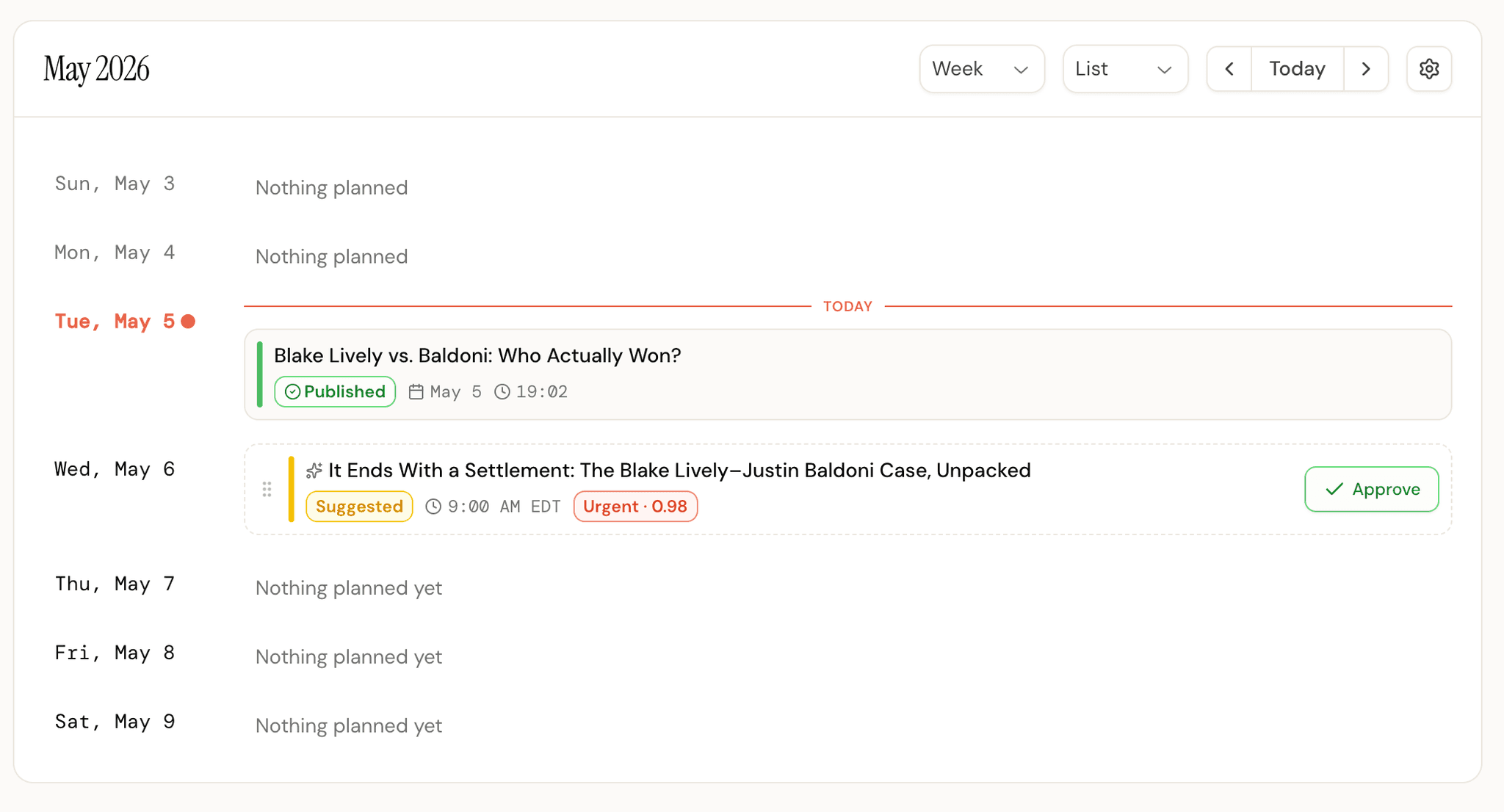
Task: Click 'Nothing planned' on Mon, May 4
Action: coord(331,257)
